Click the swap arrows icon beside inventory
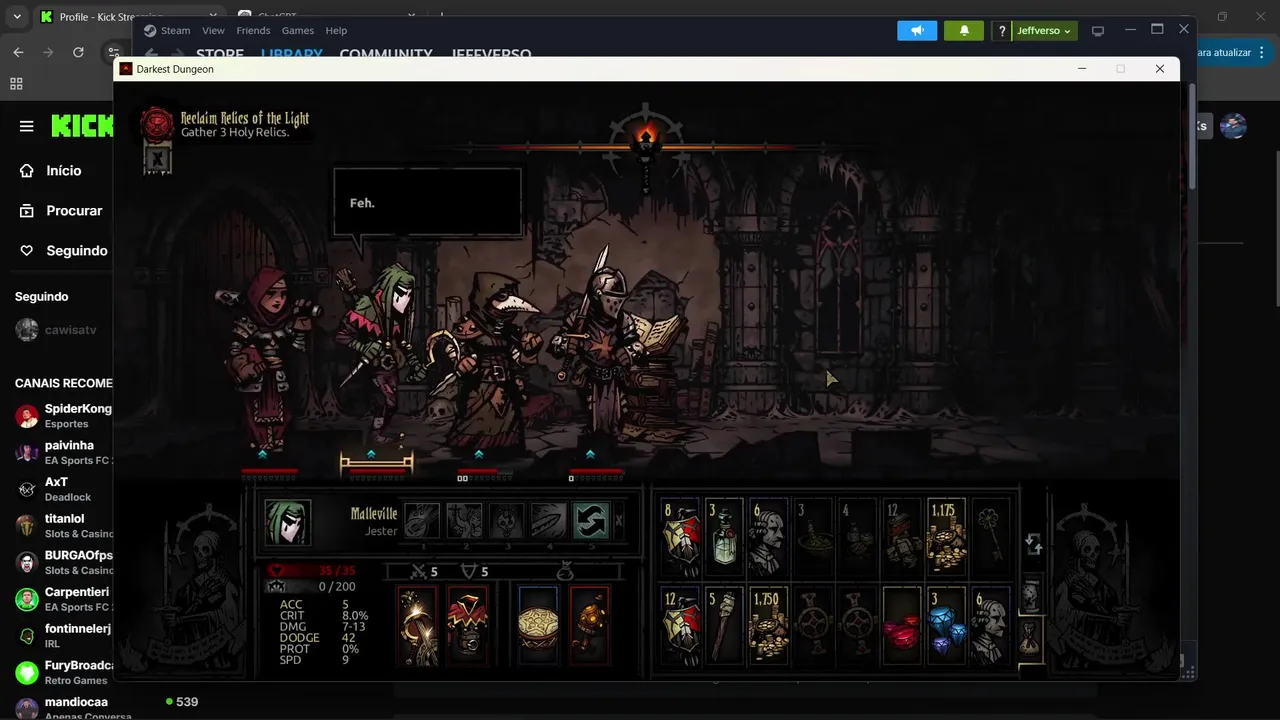The image size is (1280, 720). [1034, 544]
